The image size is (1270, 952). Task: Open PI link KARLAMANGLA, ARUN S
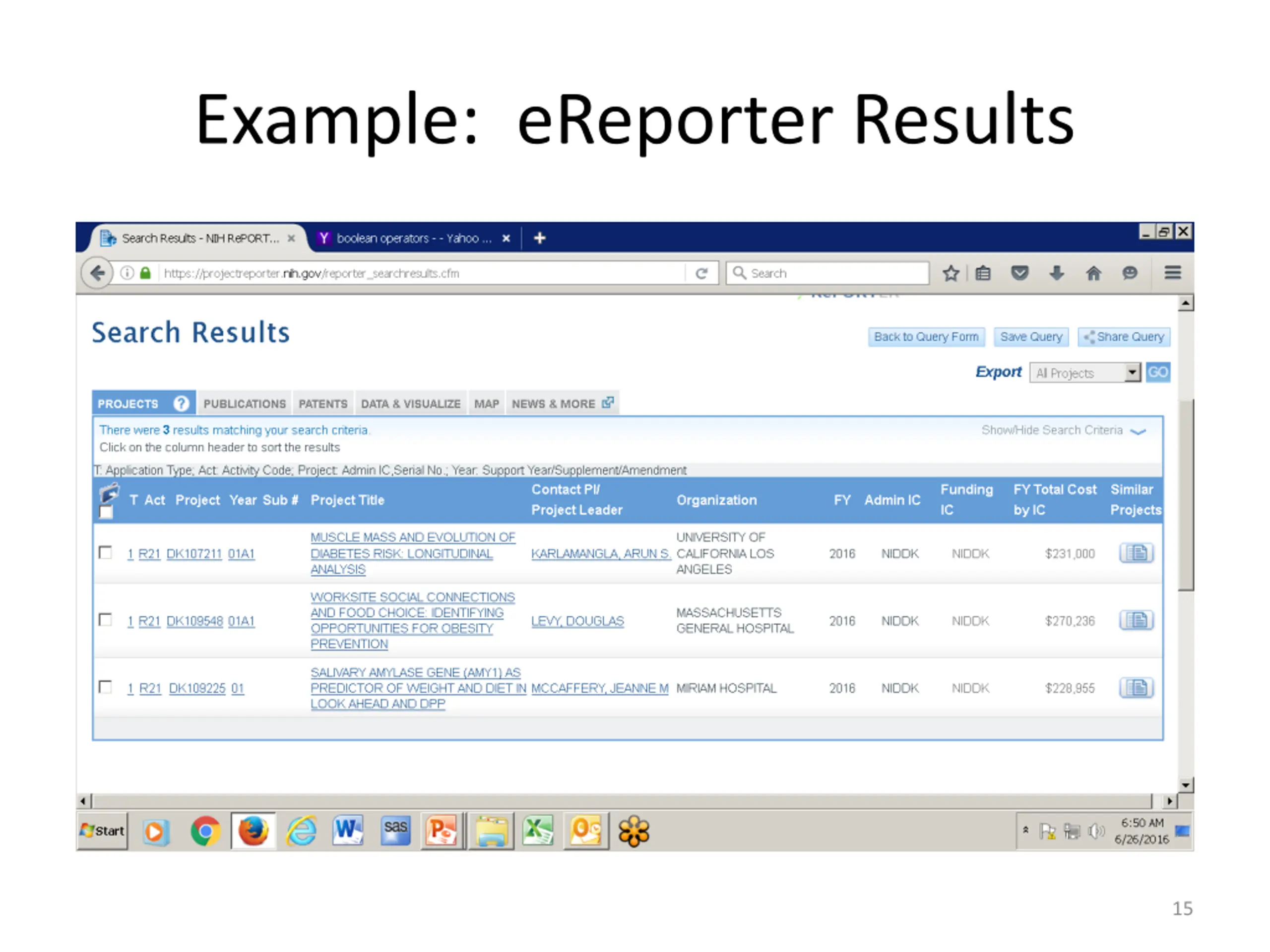pos(601,554)
